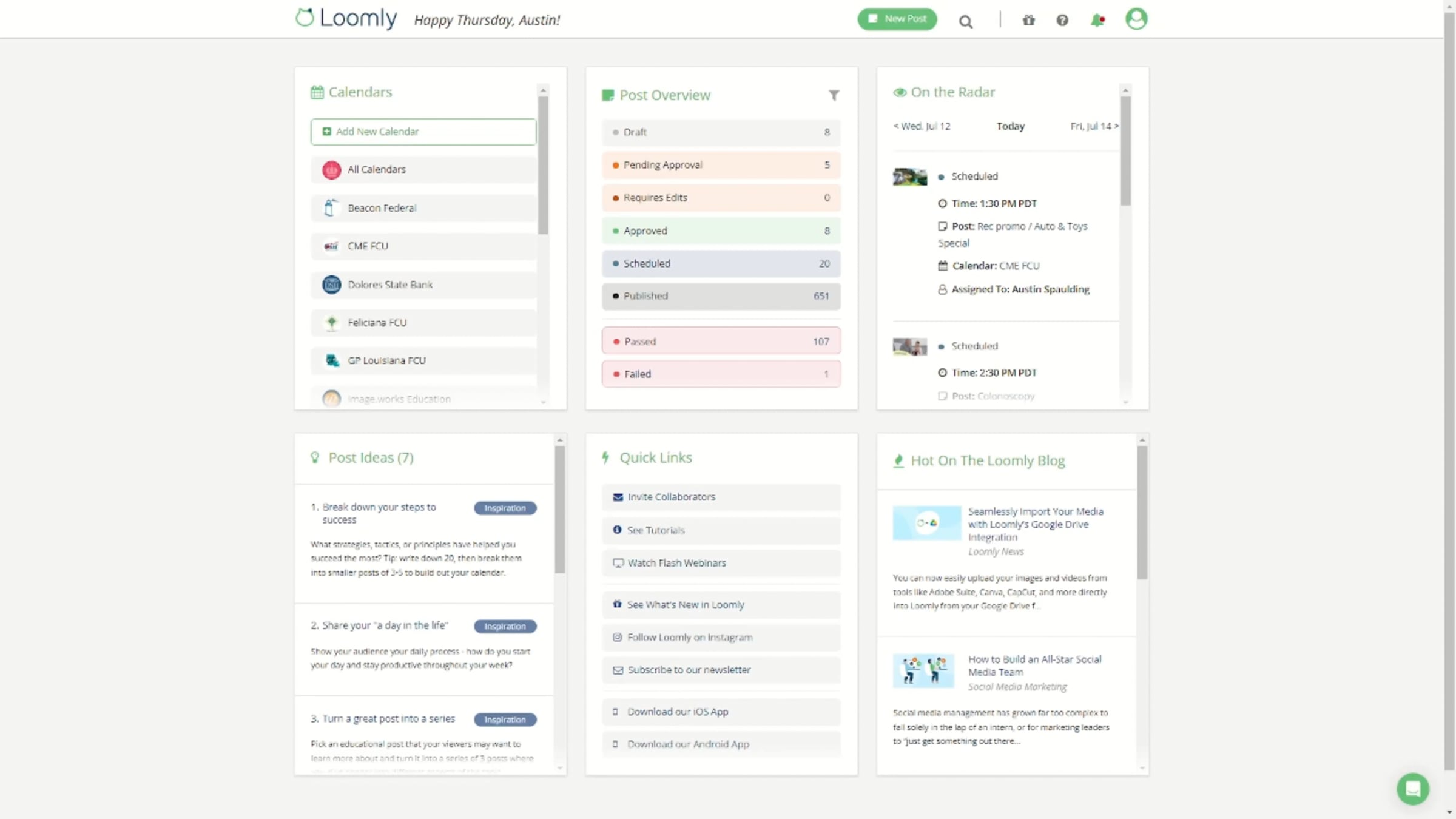Click the Calendars panel scrollbar
This screenshot has height=819, width=1456.
coord(543,165)
